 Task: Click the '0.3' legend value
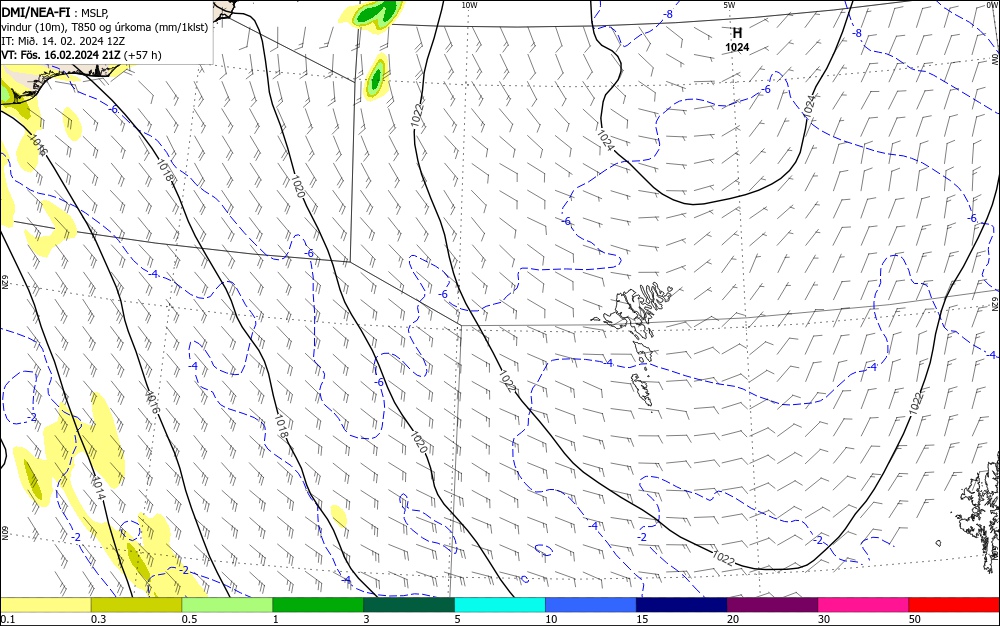coord(98,619)
